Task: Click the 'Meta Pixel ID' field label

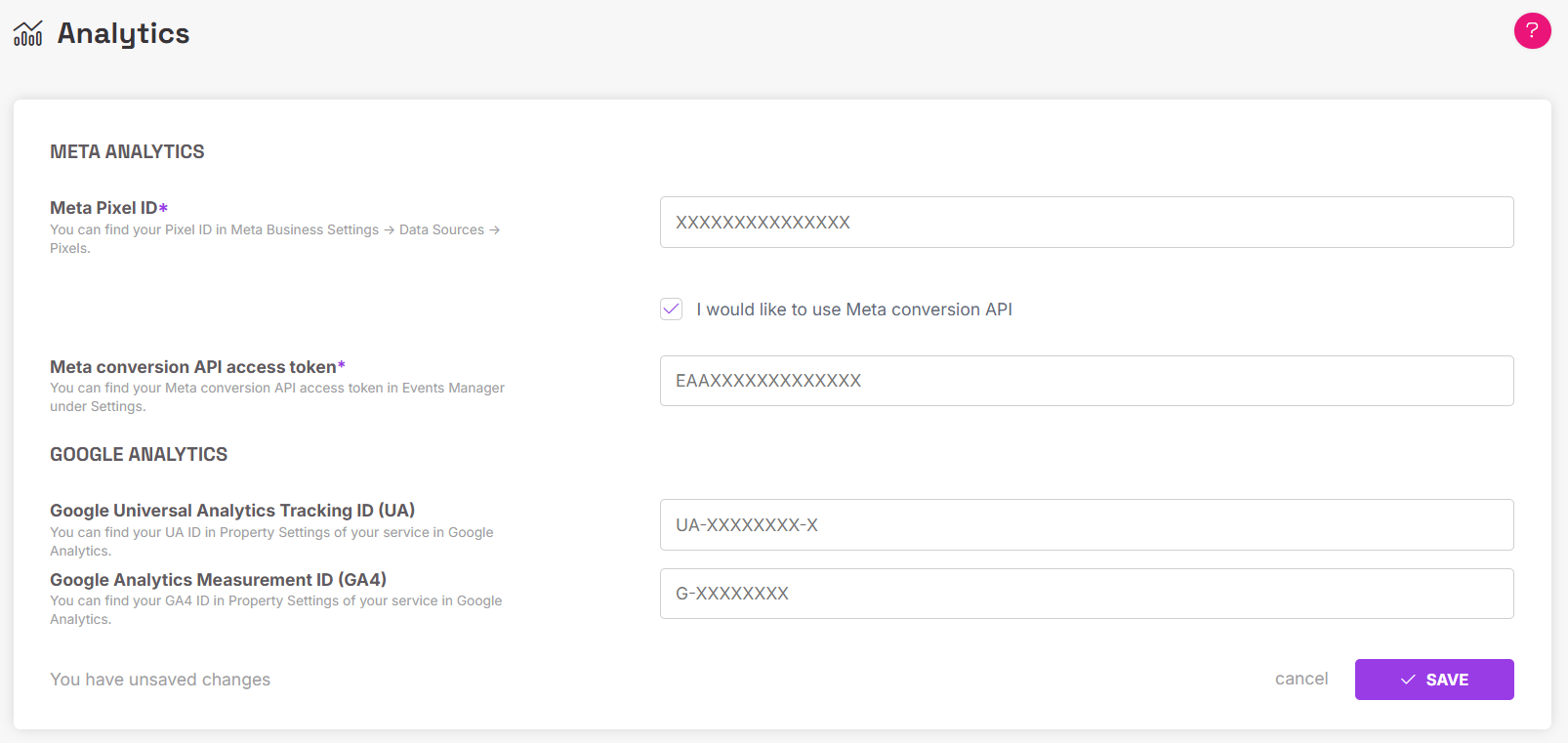Action: pos(103,208)
